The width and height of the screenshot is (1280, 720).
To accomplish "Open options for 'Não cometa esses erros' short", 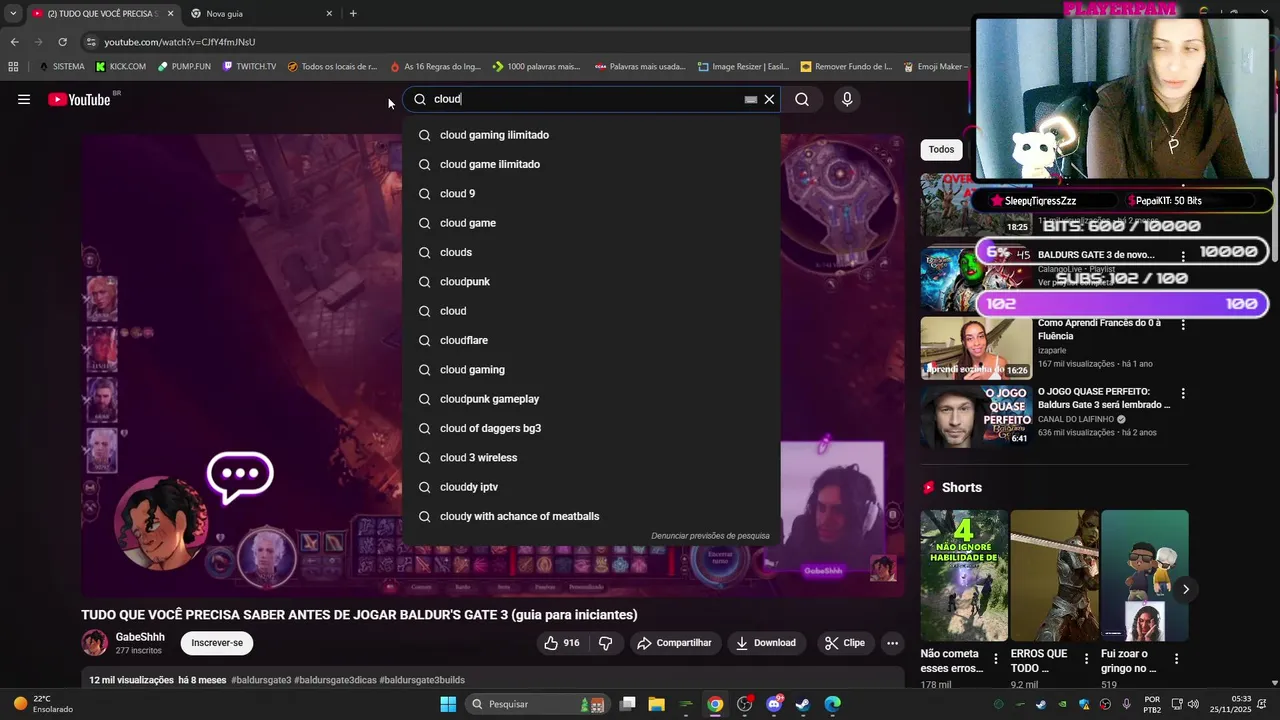I will 995,659.
